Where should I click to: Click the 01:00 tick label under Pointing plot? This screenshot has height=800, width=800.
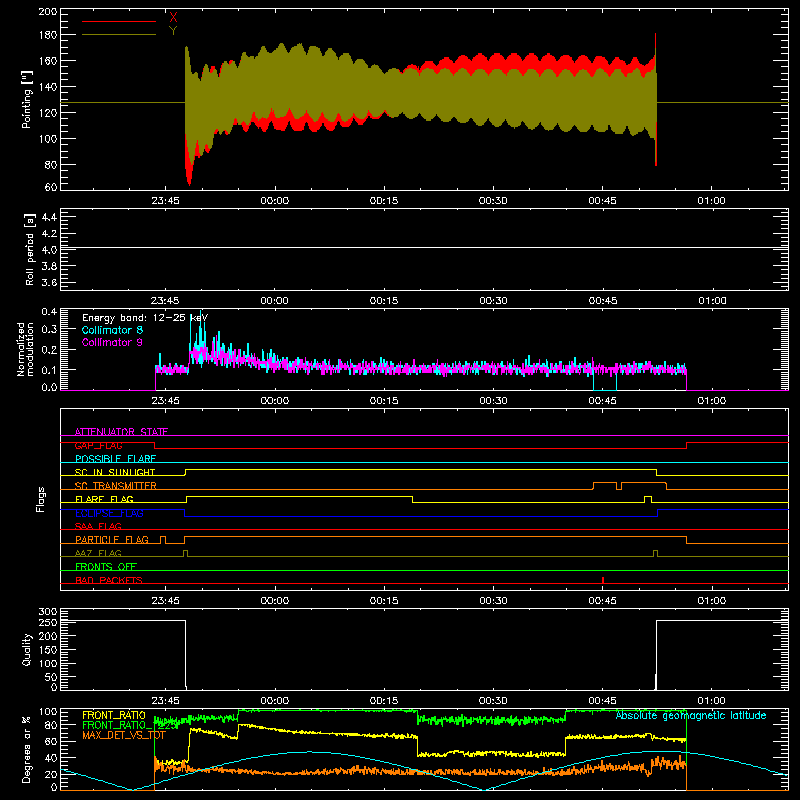711,201
